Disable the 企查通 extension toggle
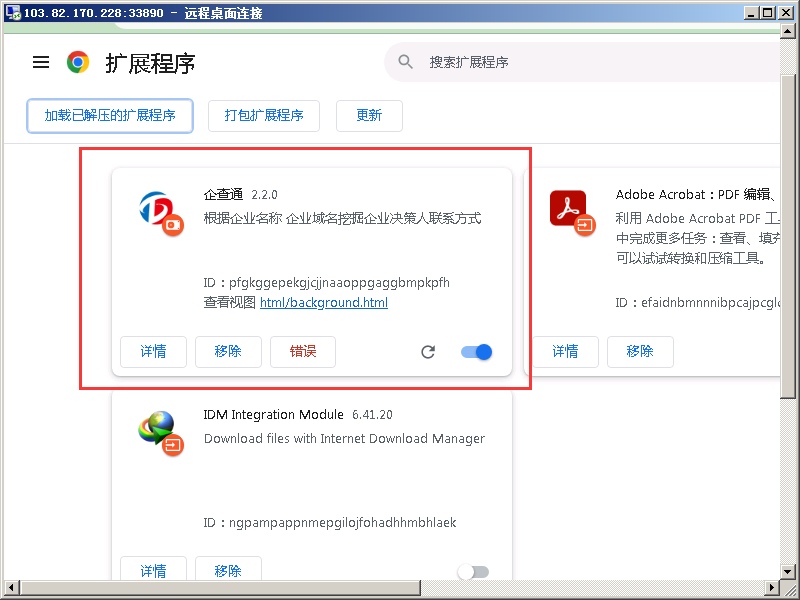The image size is (800, 600). (476, 352)
